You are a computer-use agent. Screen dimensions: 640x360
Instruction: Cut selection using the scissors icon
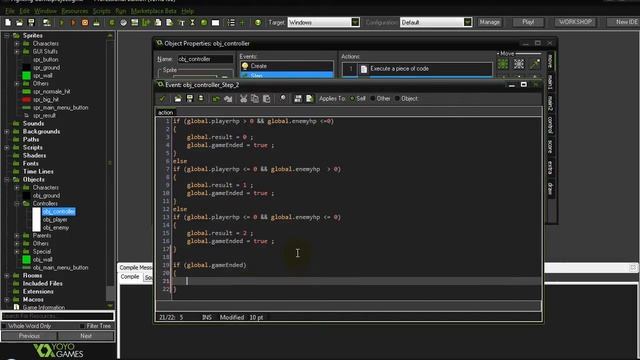click(243, 98)
